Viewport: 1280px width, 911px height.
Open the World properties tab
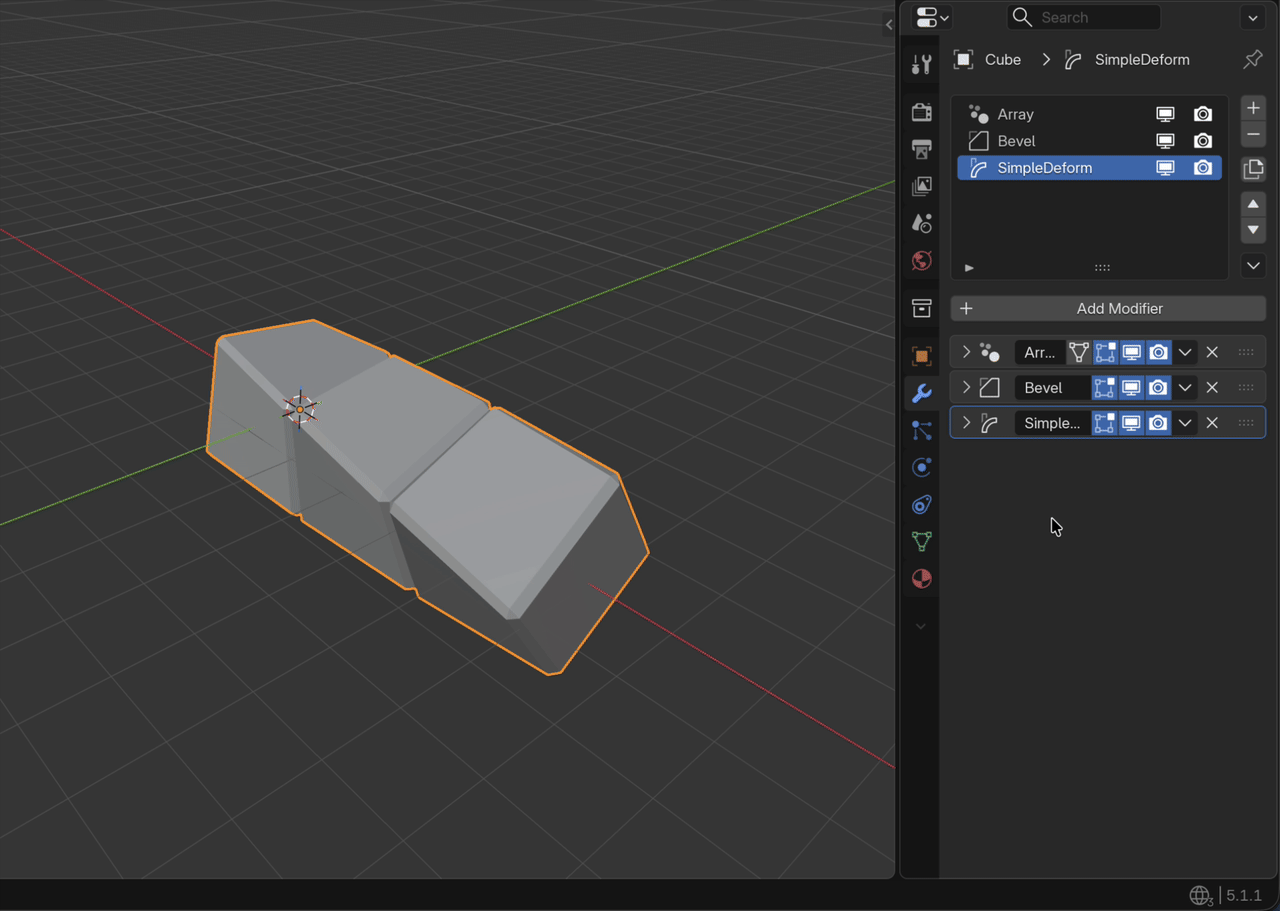(x=921, y=260)
